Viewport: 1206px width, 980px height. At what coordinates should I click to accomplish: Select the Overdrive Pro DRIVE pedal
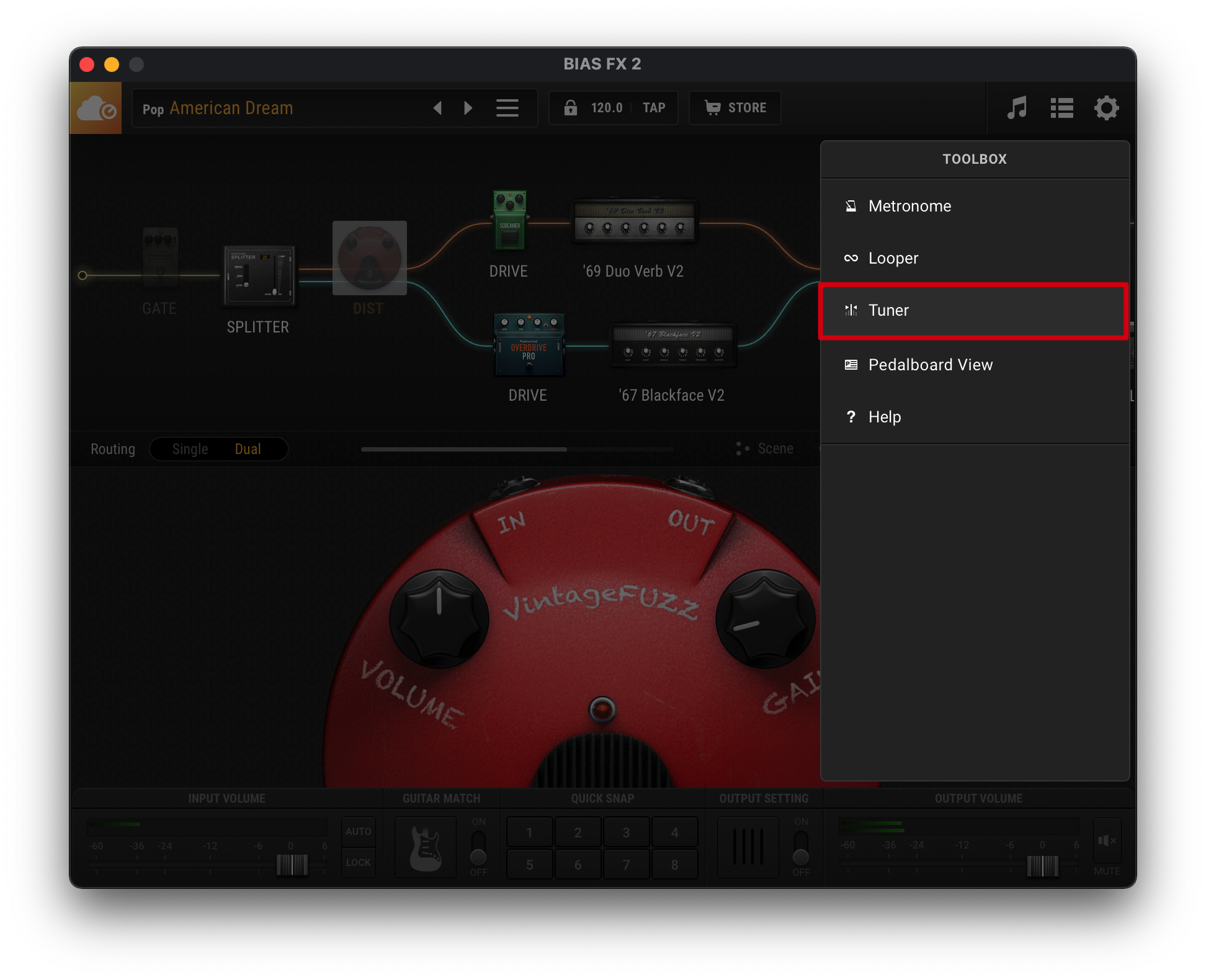click(x=529, y=345)
